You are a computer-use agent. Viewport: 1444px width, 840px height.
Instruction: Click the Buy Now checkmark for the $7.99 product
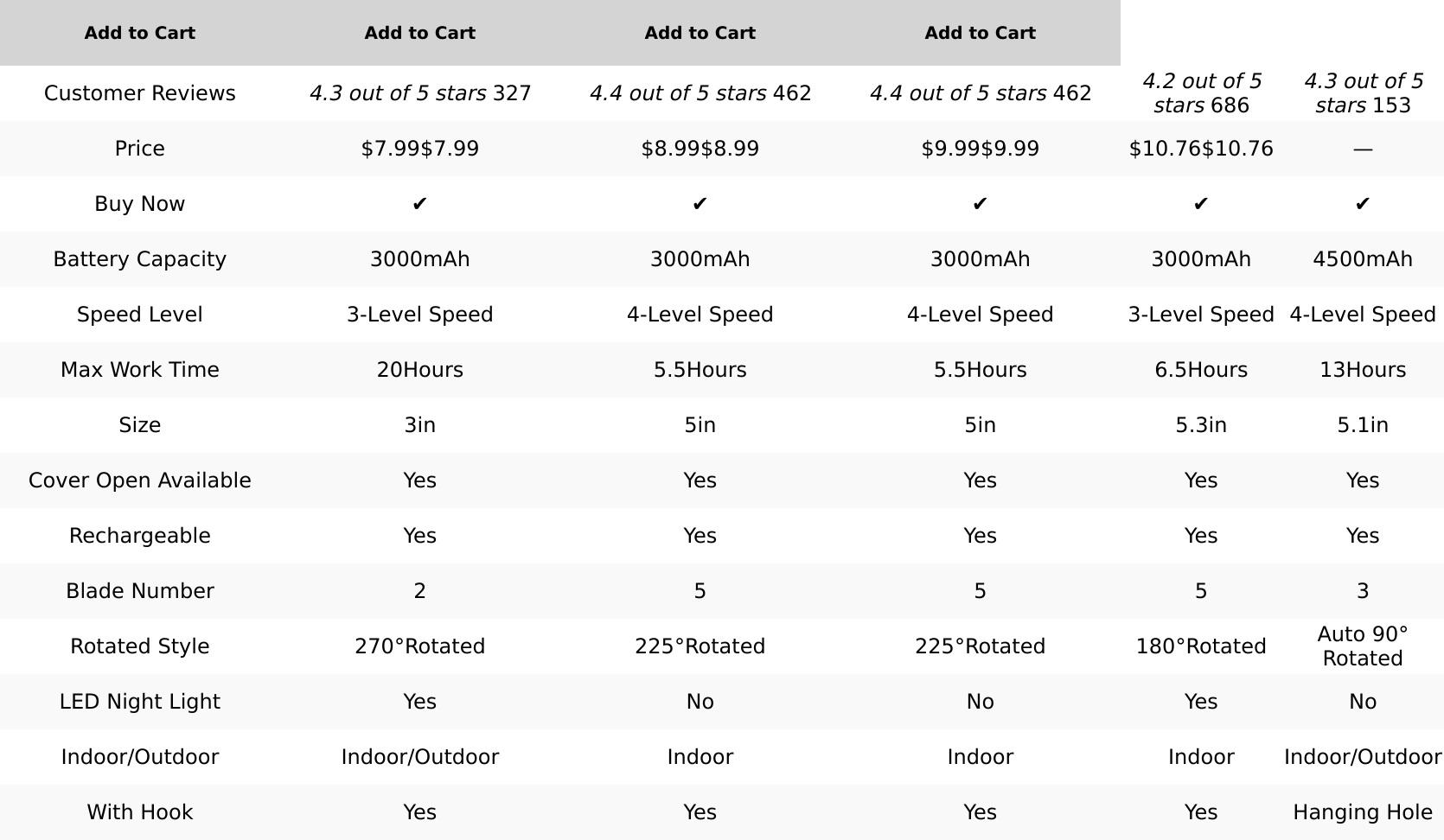tap(419, 204)
